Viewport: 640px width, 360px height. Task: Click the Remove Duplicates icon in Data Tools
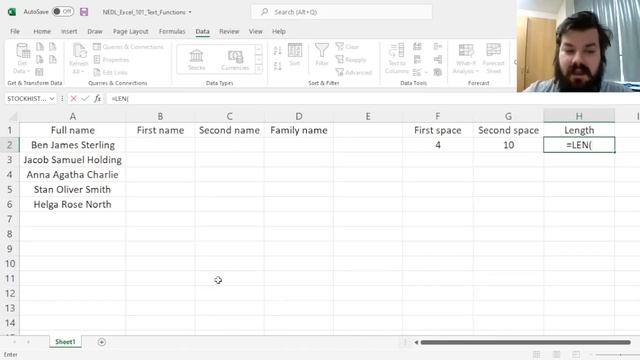(417, 60)
